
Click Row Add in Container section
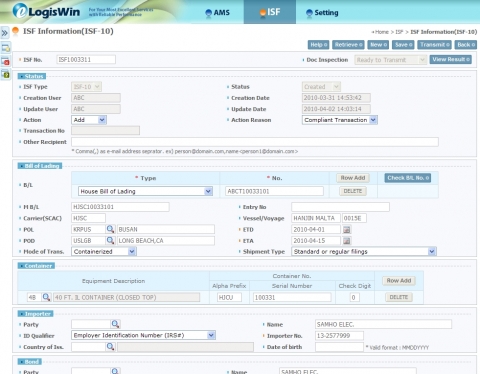(399, 280)
